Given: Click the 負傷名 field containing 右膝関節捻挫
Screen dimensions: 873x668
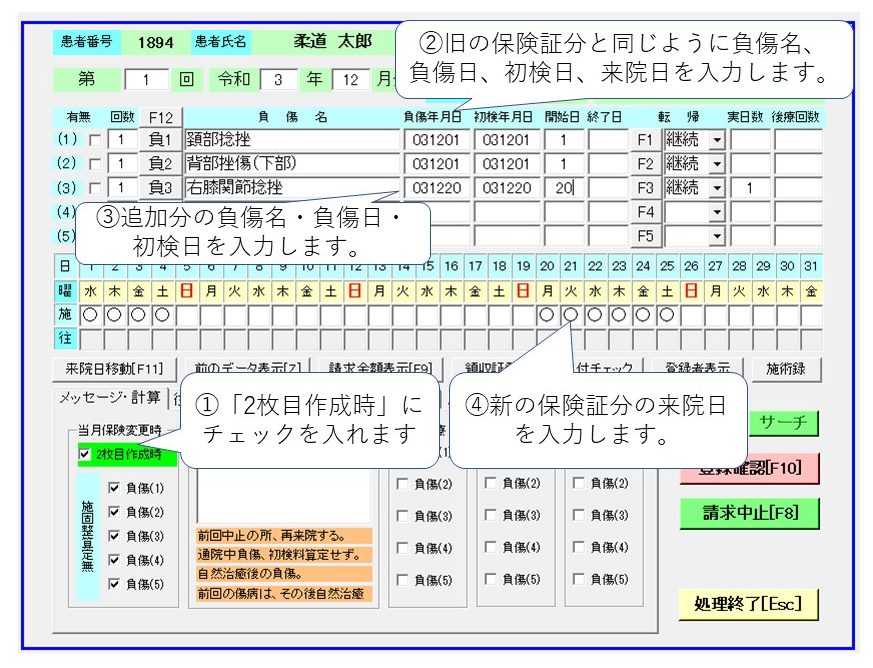Looking at the screenshot, I should [x=290, y=187].
